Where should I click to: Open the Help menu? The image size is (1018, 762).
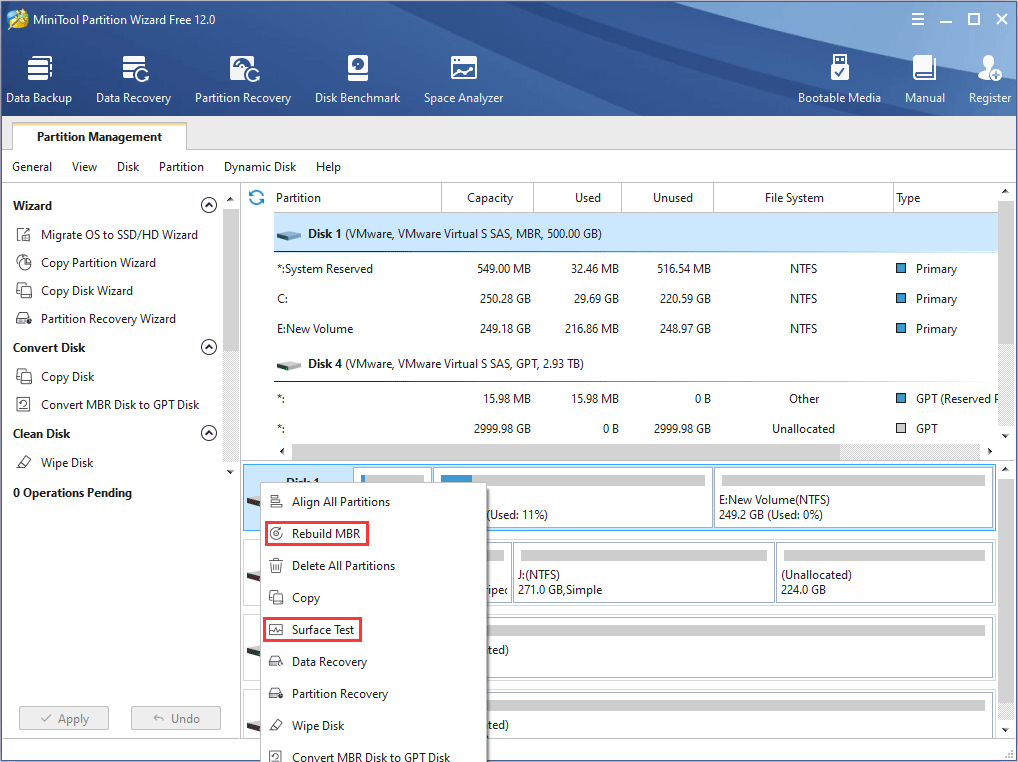(329, 167)
